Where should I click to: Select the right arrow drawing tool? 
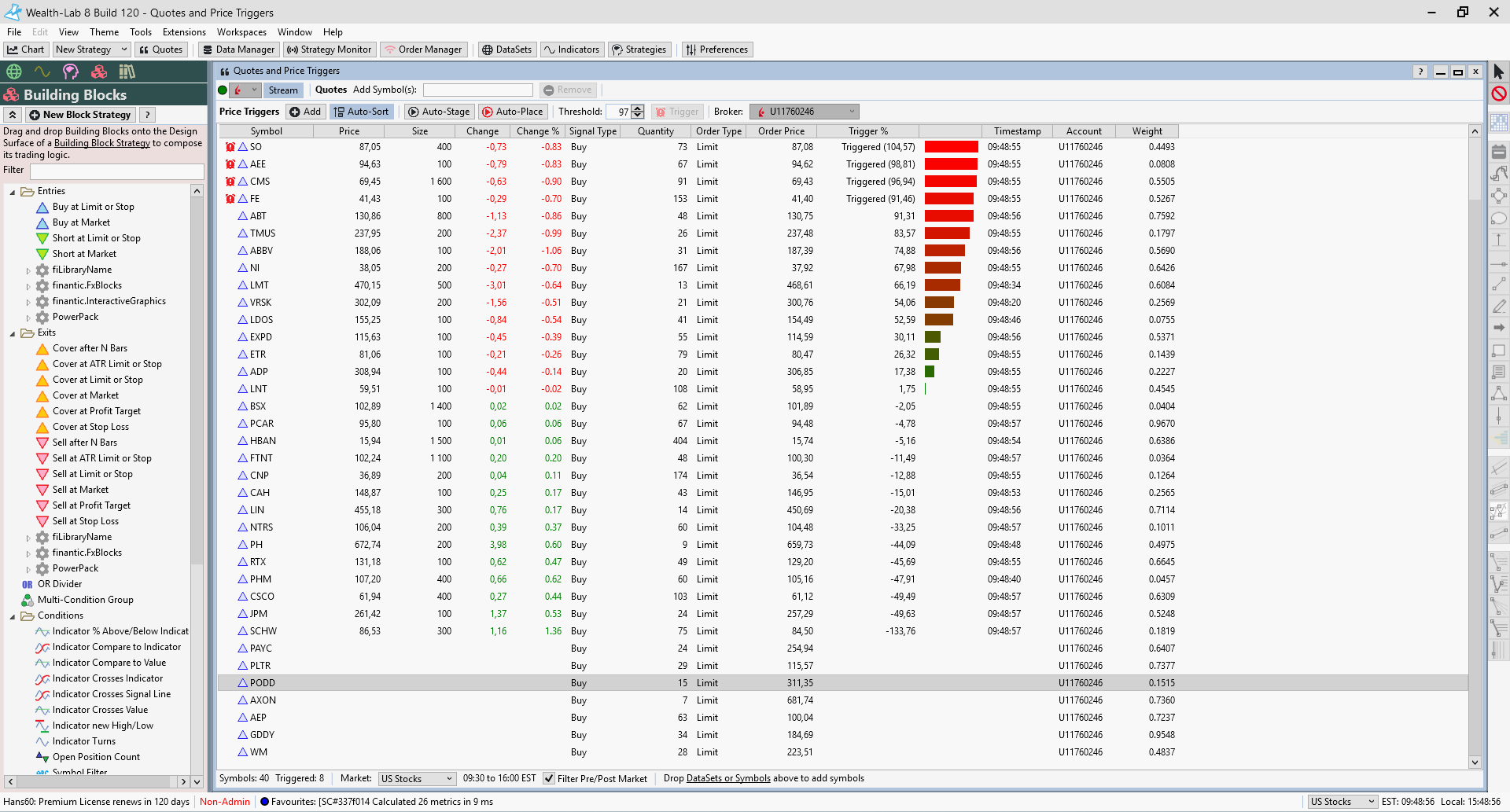coord(1499,328)
